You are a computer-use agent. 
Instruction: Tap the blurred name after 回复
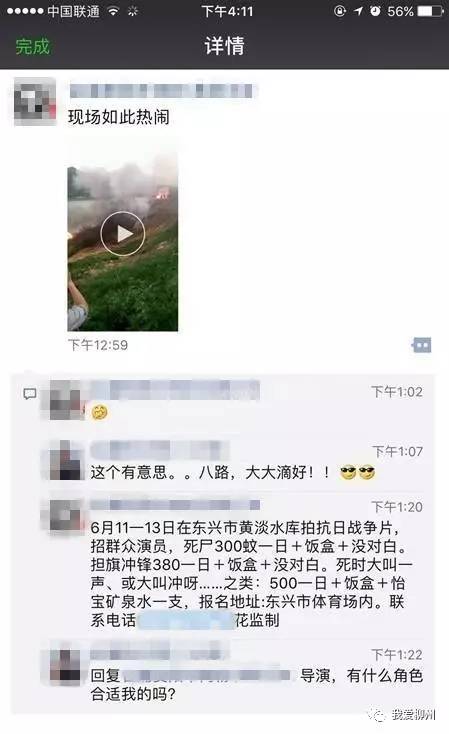[206, 675]
